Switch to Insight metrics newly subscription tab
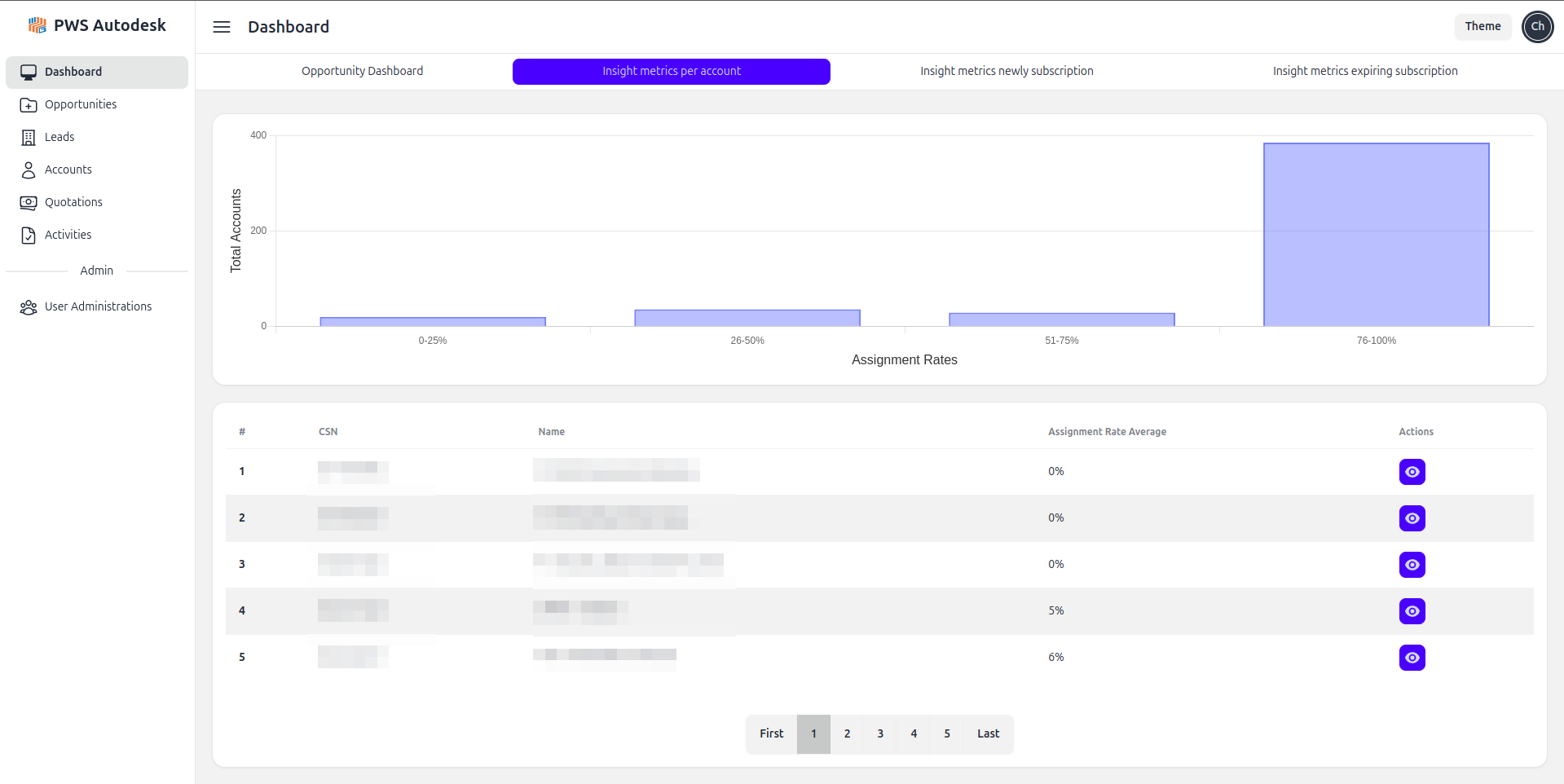 point(1007,71)
